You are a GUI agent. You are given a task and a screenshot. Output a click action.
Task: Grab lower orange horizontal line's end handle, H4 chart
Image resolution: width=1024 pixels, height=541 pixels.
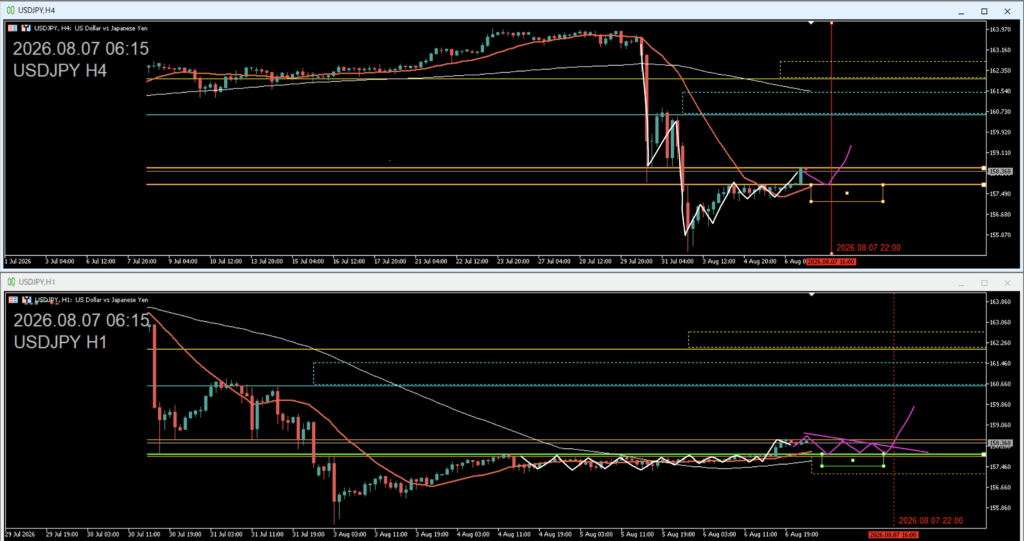click(x=984, y=185)
